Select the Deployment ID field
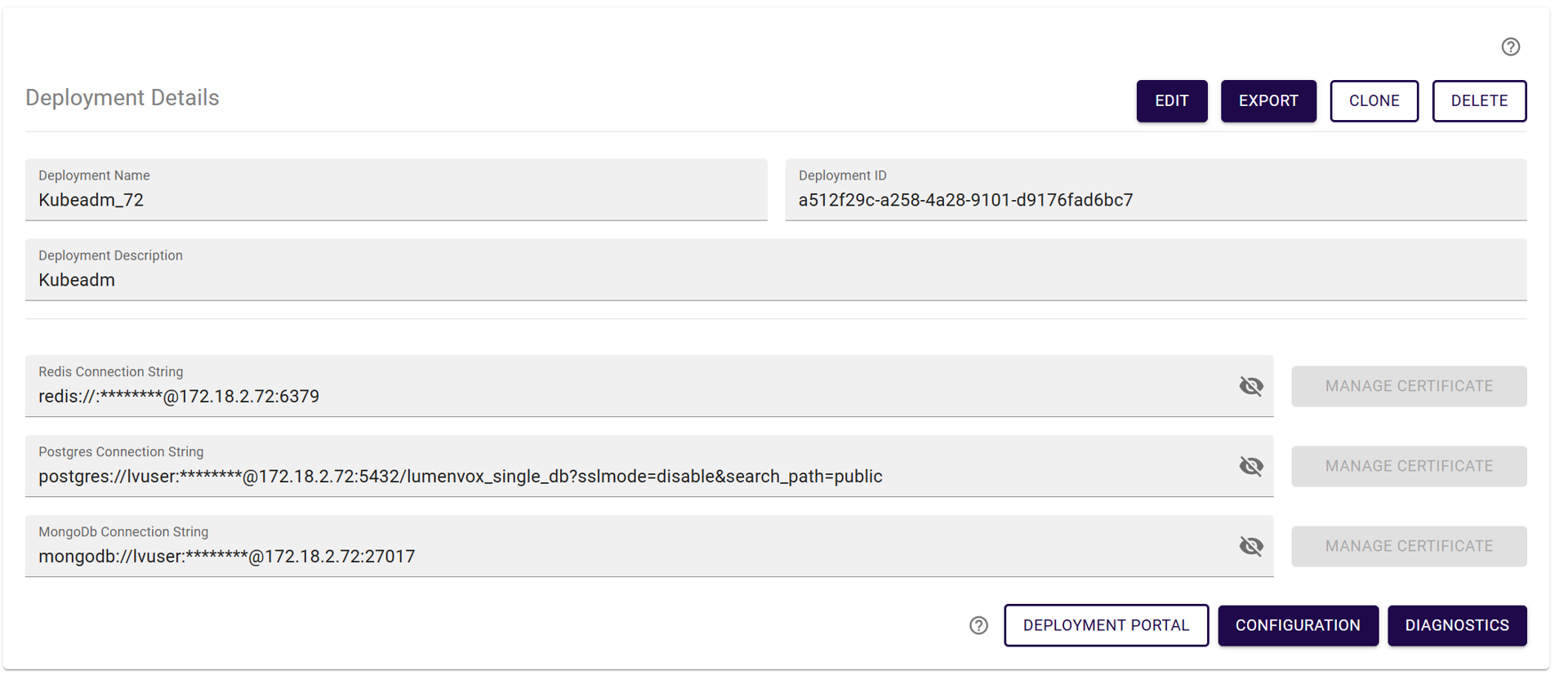Screen dimensions: 1568x675 (x=1155, y=199)
